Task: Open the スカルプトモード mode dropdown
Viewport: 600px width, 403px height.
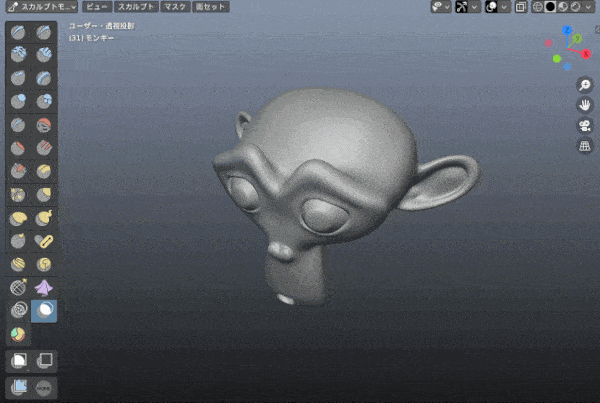Action: click(x=42, y=7)
